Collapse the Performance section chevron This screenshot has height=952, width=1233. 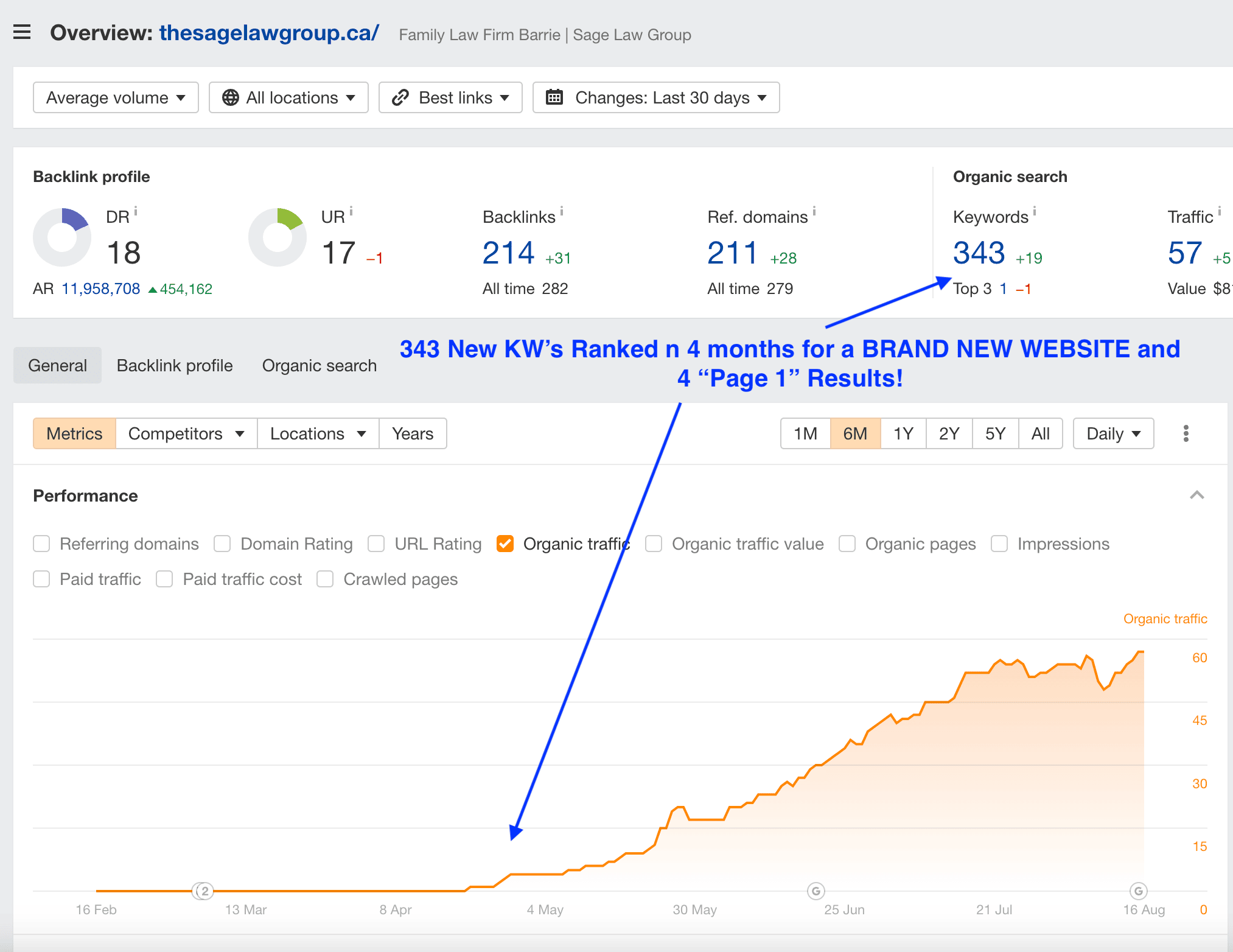coord(1196,495)
